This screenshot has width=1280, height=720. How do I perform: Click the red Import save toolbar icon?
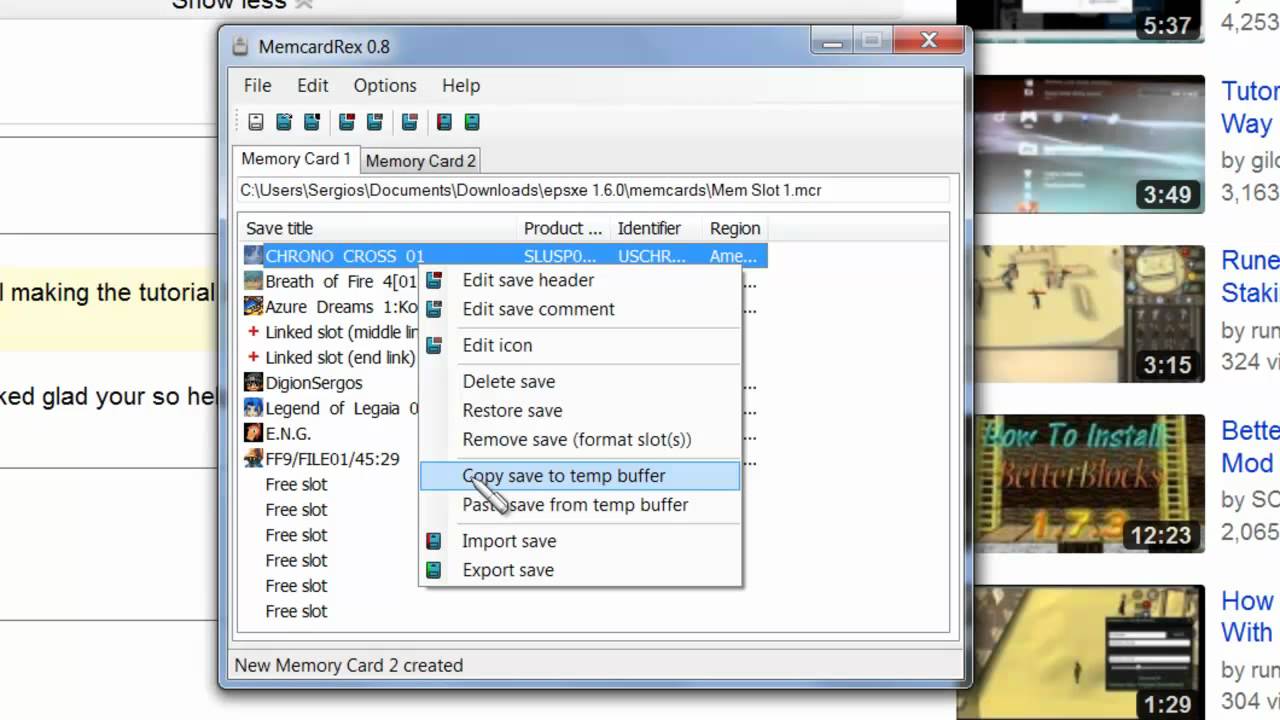[x=444, y=122]
